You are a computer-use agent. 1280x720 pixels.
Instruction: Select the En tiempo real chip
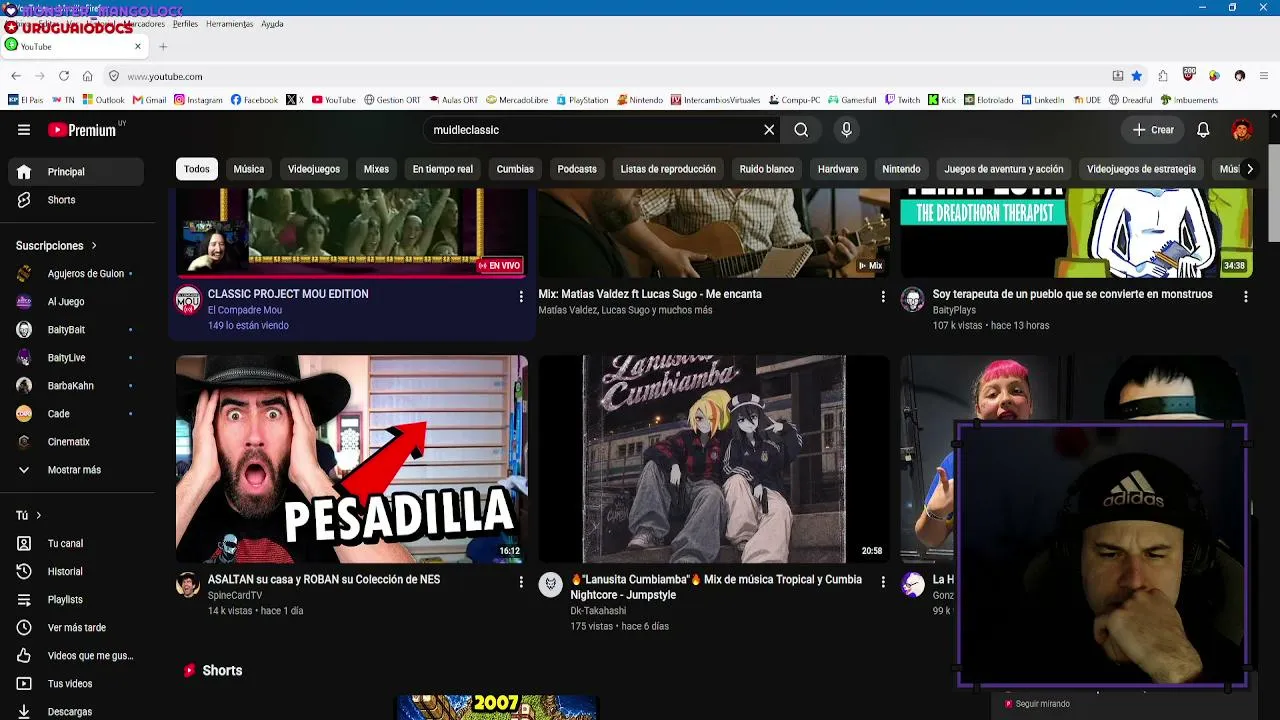(x=443, y=169)
